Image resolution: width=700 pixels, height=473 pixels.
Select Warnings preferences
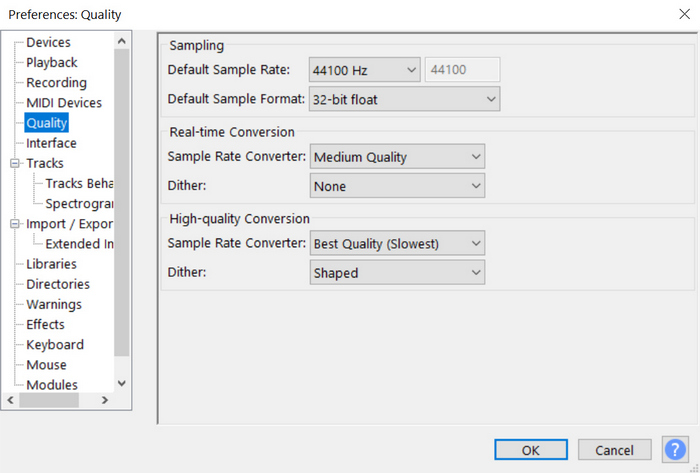pyautogui.click(x=54, y=304)
